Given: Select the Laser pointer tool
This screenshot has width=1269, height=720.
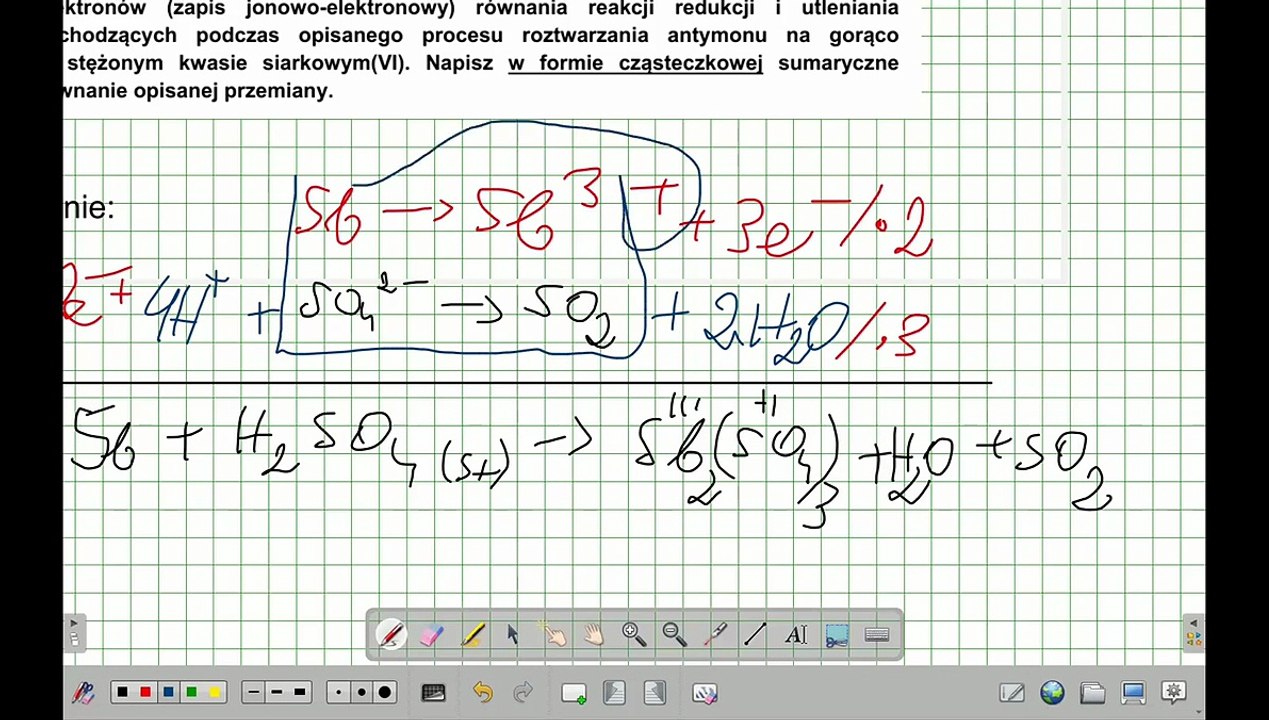Looking at the screenshot, I should (715, 634).
